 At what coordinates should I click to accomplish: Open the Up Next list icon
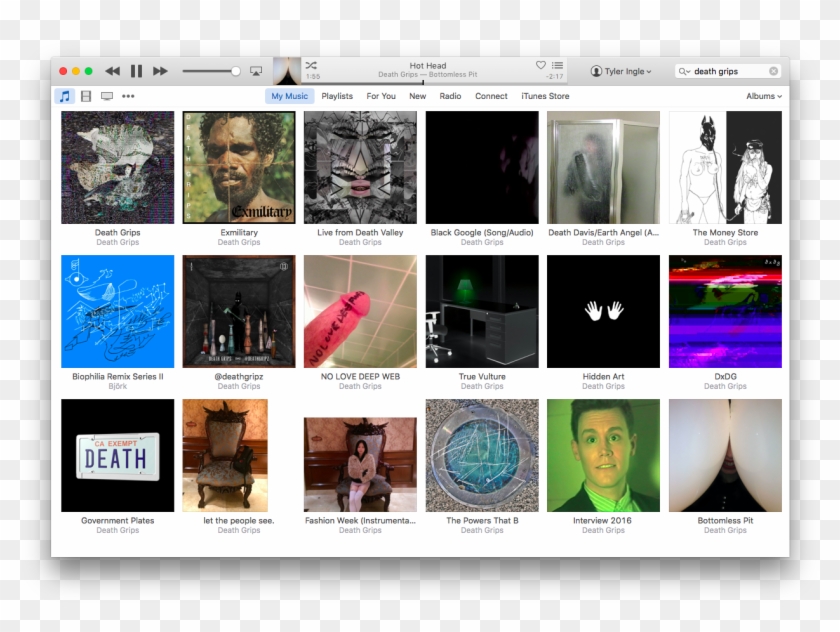tap(557, 65)
